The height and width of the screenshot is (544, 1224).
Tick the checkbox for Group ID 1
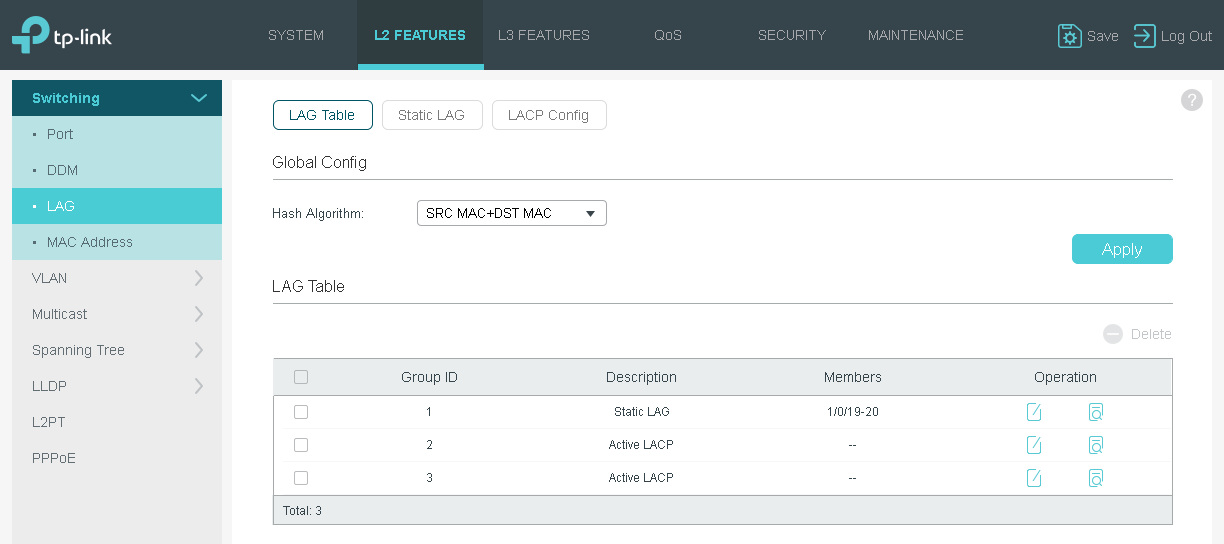[301, 412]
